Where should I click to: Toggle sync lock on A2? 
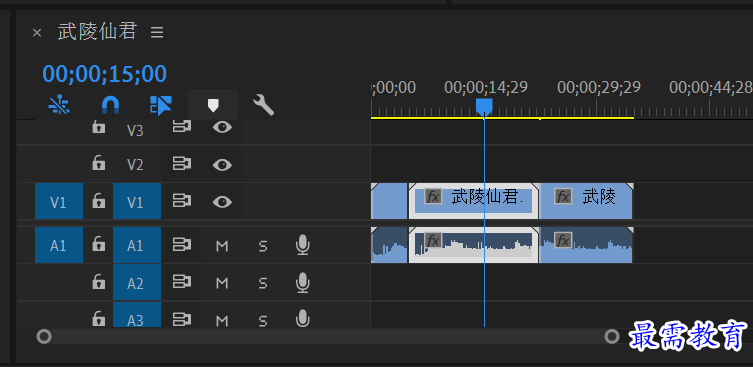click(182, 282)
